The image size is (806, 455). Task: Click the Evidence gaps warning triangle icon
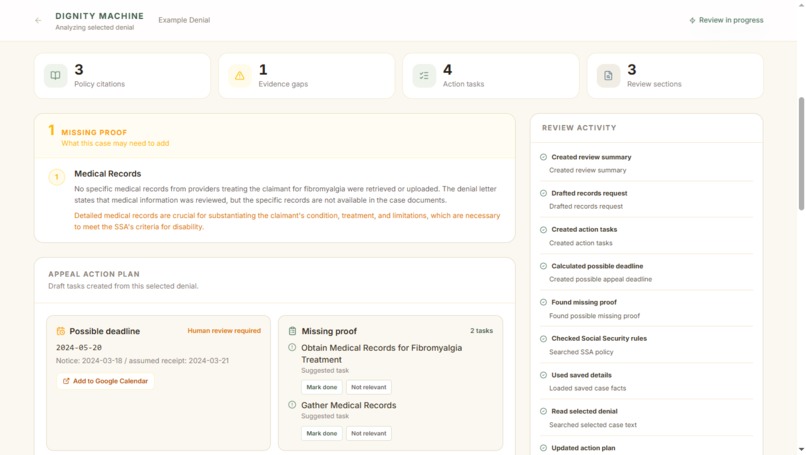click(x=240, y=76)
